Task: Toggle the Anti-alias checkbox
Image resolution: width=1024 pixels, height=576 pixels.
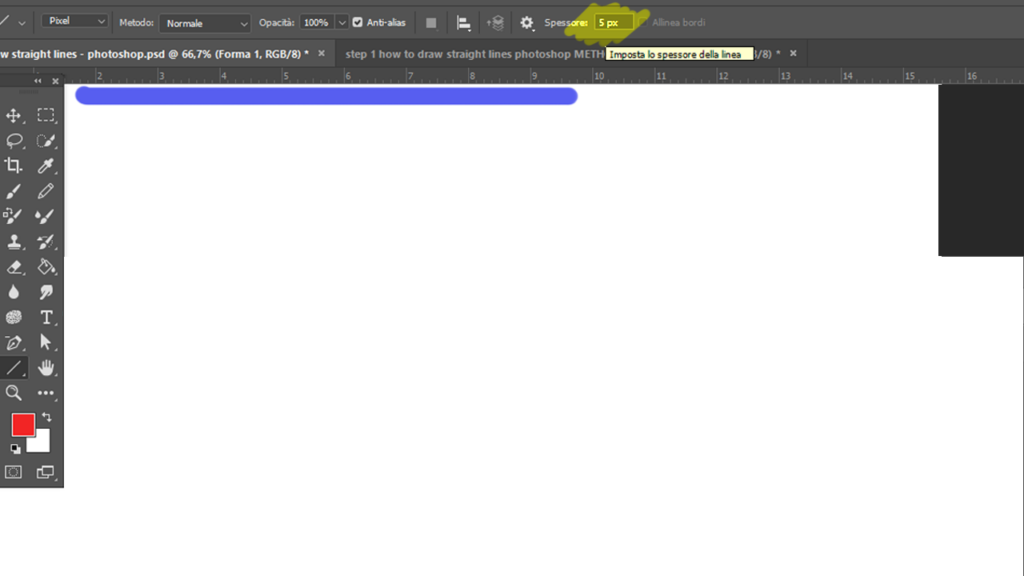Action: [358, 22]
